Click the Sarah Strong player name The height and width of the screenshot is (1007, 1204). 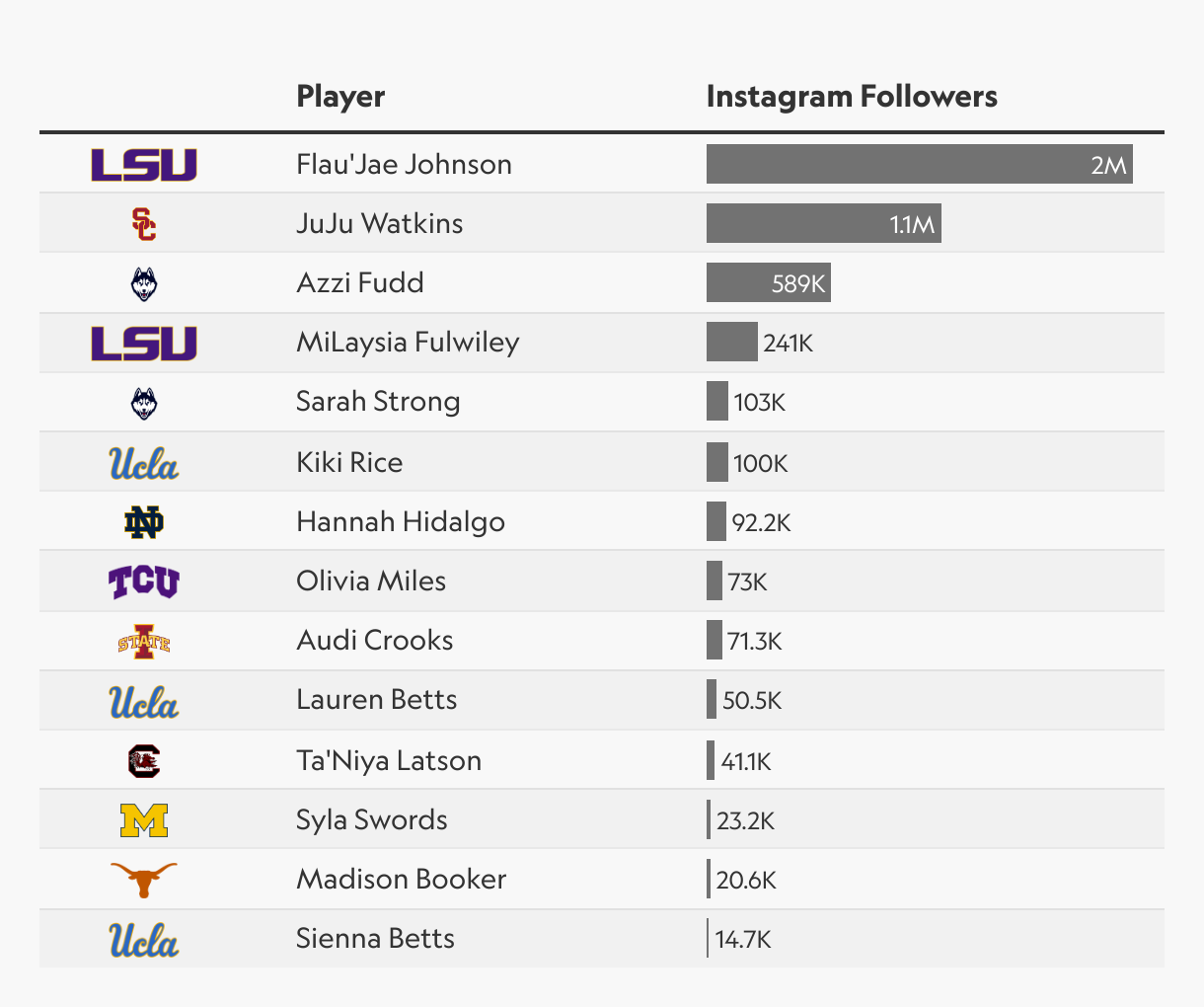(378, 402)
